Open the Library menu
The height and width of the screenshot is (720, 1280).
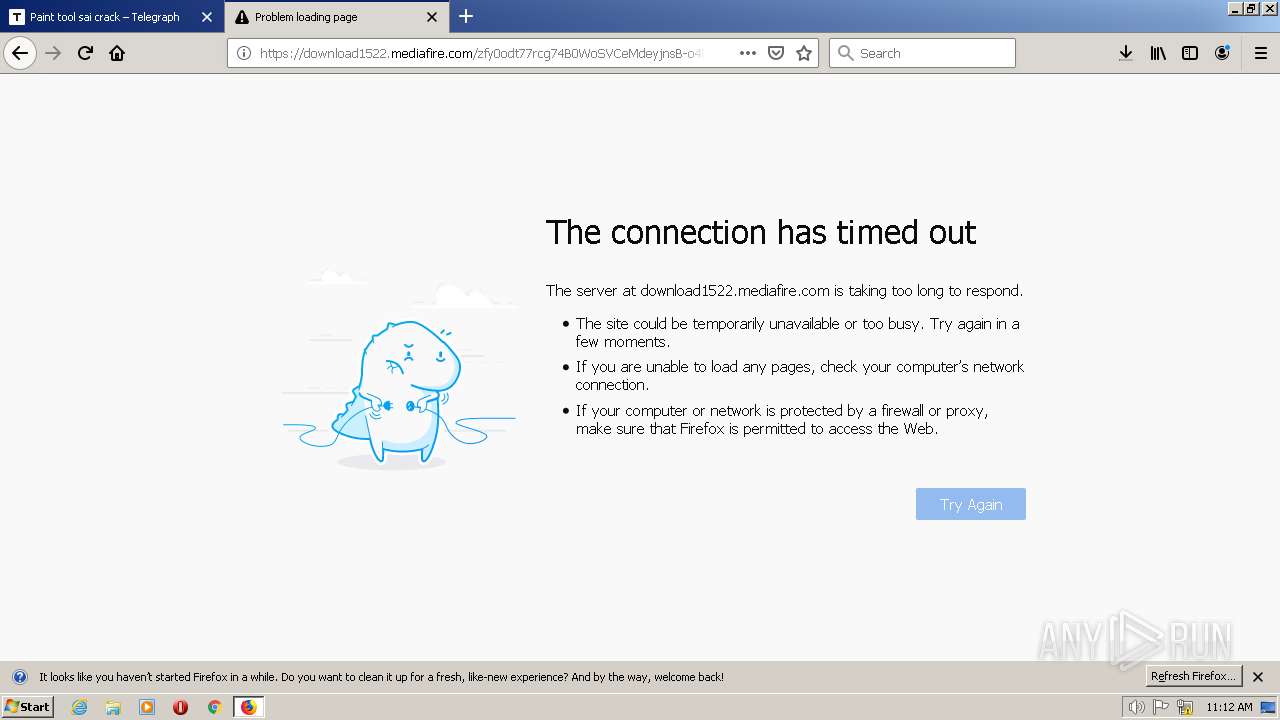(x=1158, y=53)
